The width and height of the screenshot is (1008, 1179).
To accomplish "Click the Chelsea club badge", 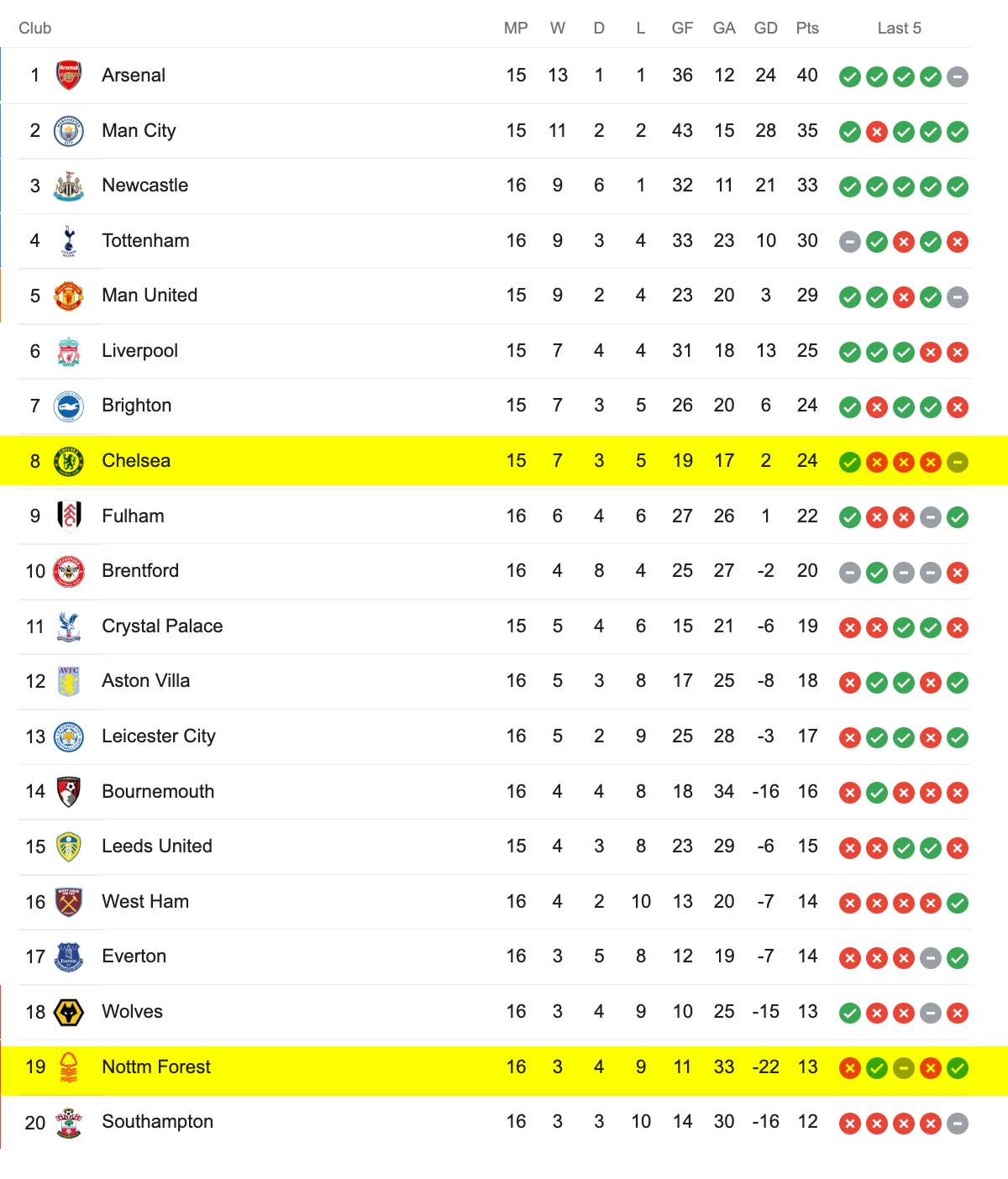I will pyautogui.click(x=69, y=461).
